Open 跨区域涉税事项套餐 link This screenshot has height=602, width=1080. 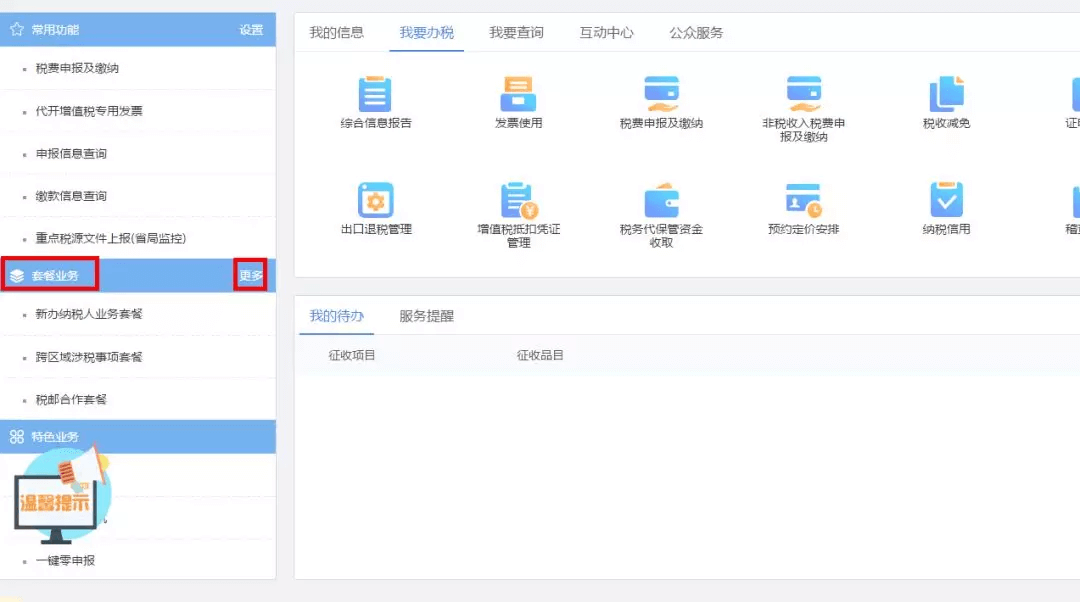[89, 357]
